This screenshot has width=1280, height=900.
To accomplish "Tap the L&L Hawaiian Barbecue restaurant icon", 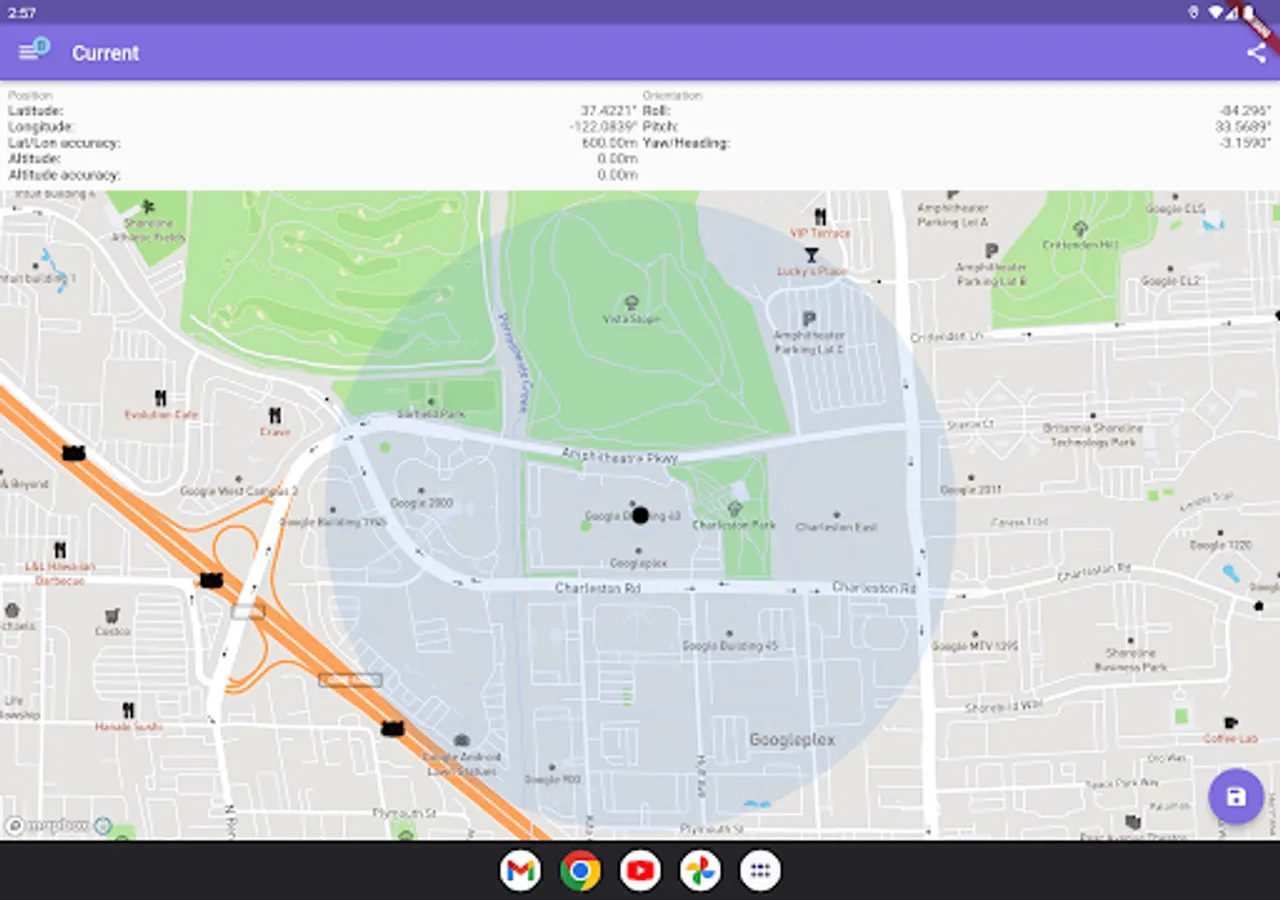I will click(60, 549).
